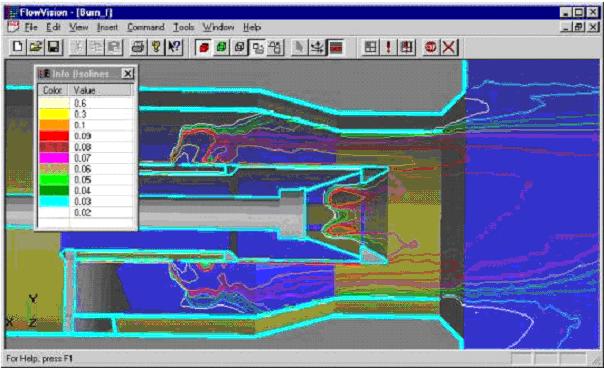Viewport: 604px width, 368px height.
Task: Select the dark red swatch for 0.08
Action: pos(54,147)
